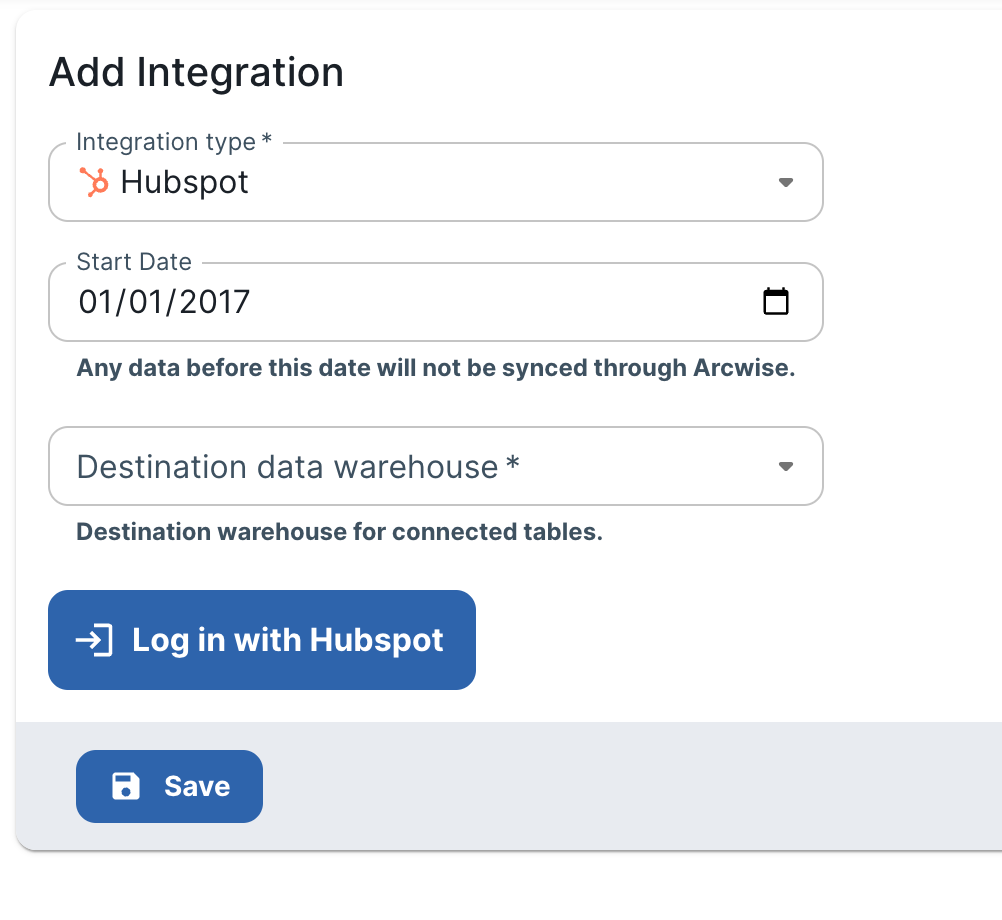1002x920 pixels.
Task: Open the Integration type combo box
Action: [x=435, y=182]
